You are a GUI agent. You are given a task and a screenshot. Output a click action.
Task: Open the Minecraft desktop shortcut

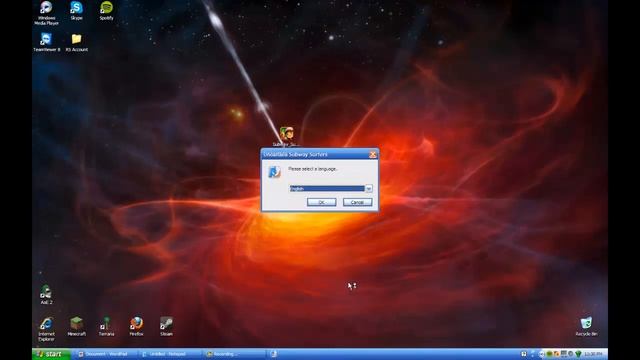76,327
